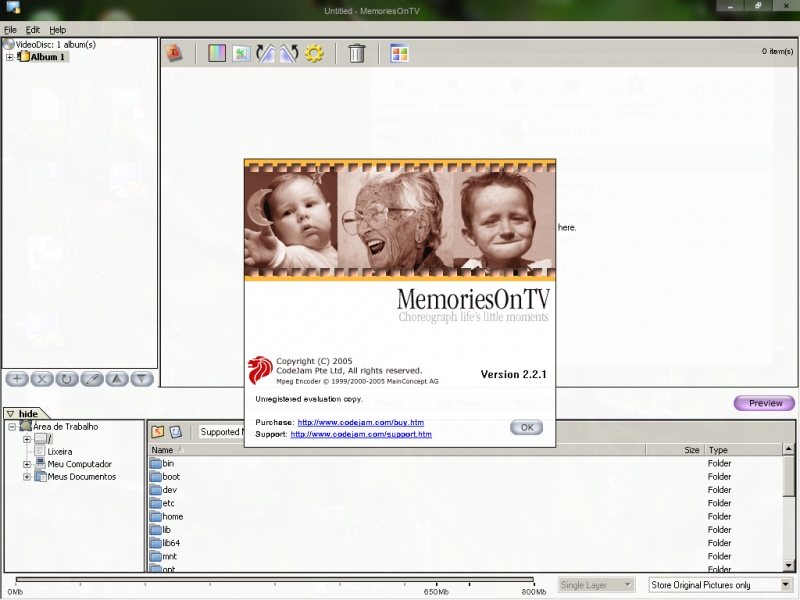The width and height of the screenshot is (800, 600).
Task: Click the pencil rename album button
Action: click(x=92, y=379)
